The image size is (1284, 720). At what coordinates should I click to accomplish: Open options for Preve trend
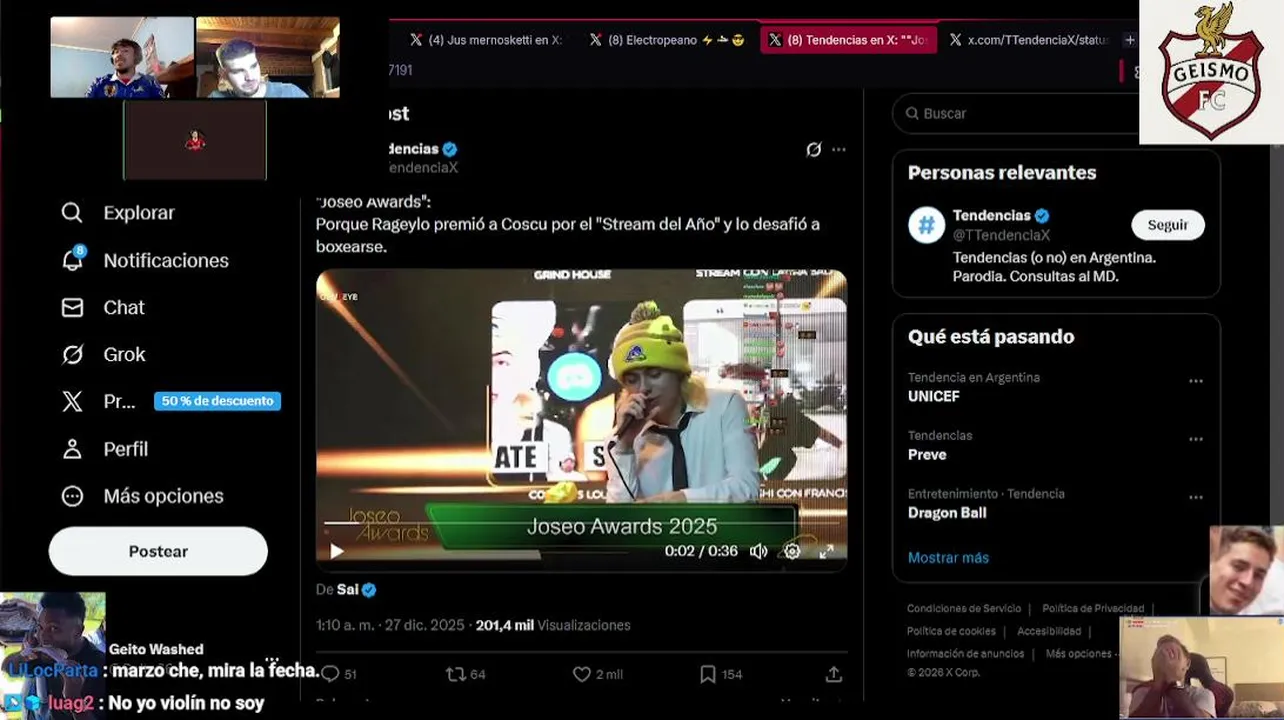(1196, 439)
